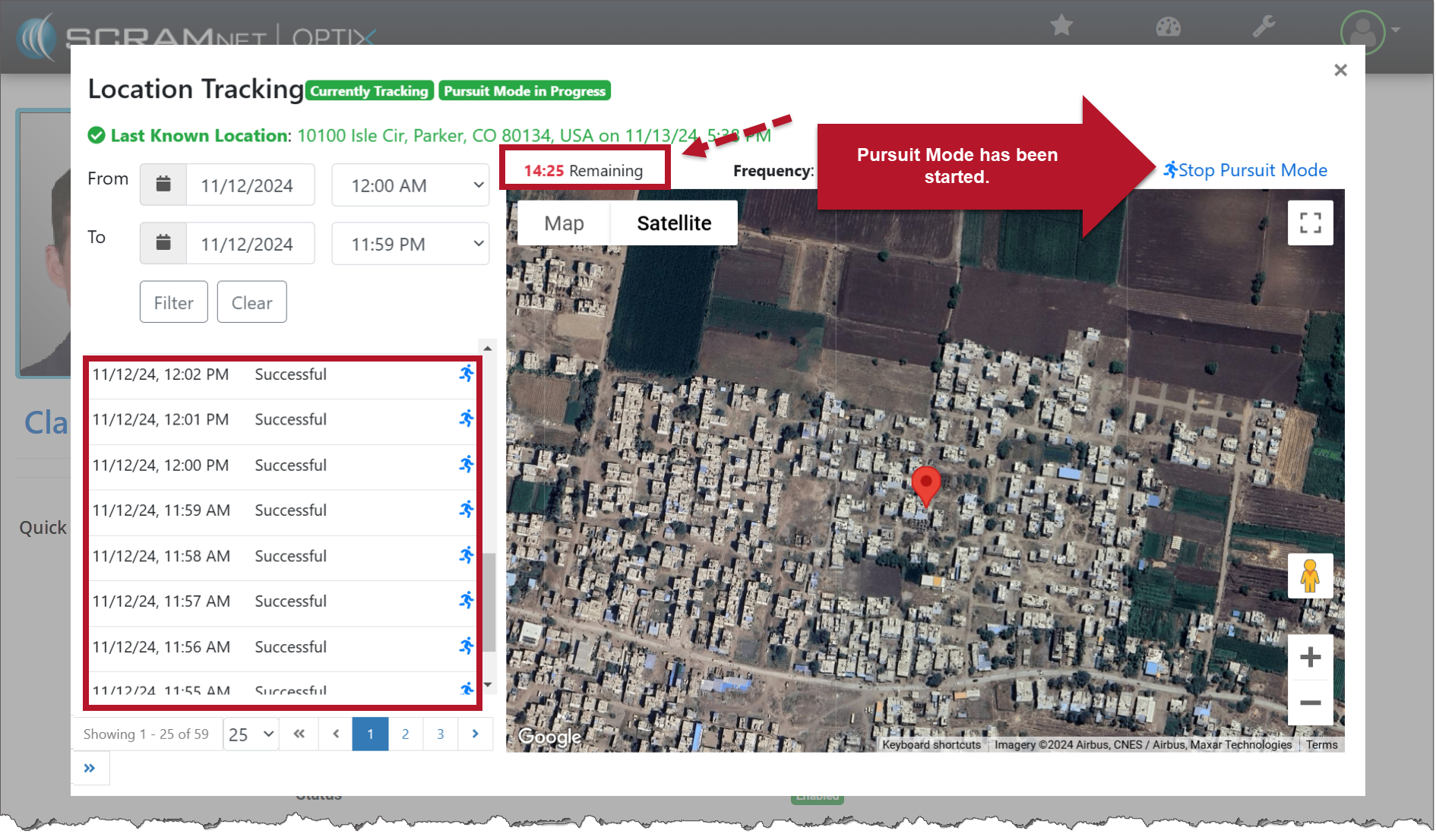Open the 25 rows per page dropdown
Image resolution: width=1436 pixels, height=840 pixels.
[x=251, y=734]
